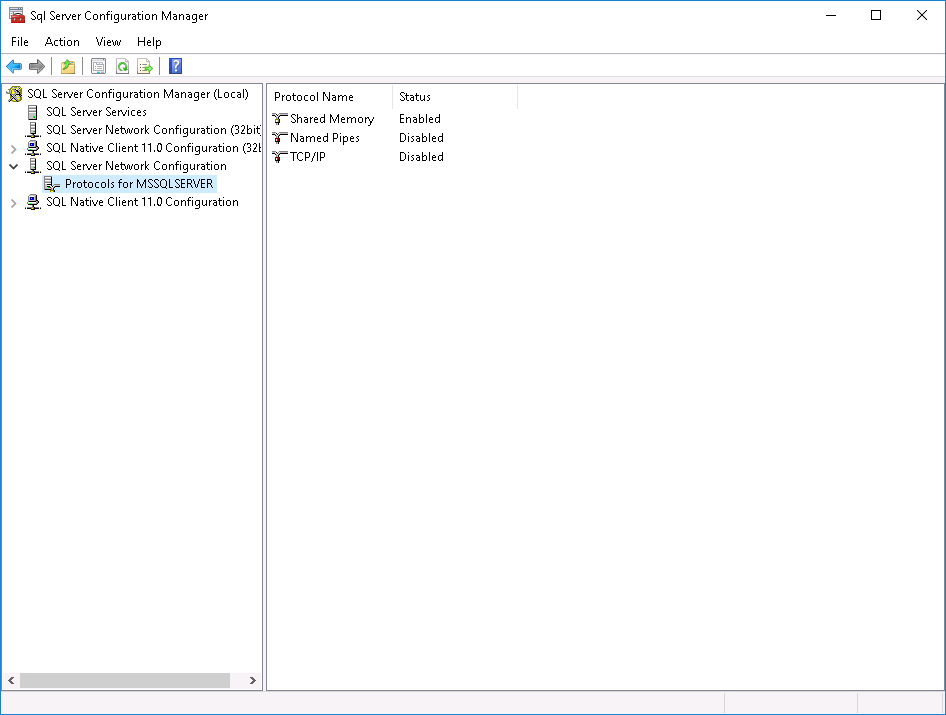Select the last SQL Native Client 11.0 Configuration label
The image size is (946, 715).
pos(142,202)
